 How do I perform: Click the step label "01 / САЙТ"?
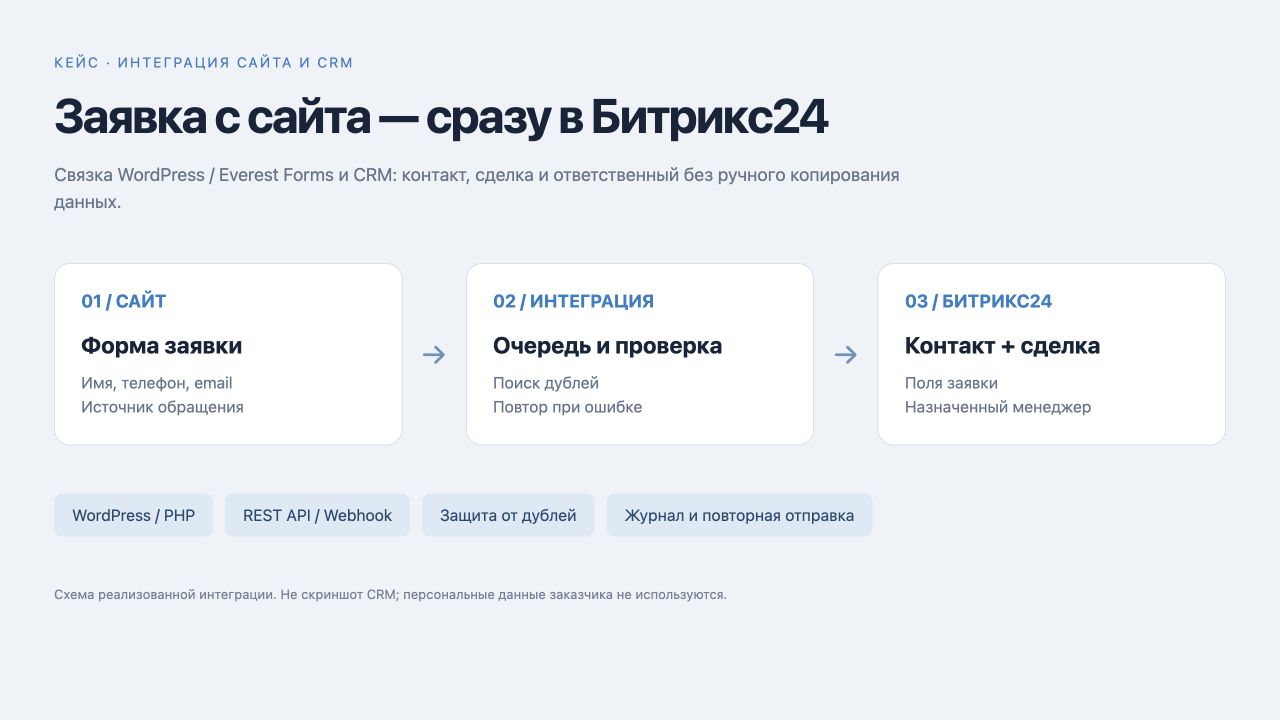click(x=124, y=301)
